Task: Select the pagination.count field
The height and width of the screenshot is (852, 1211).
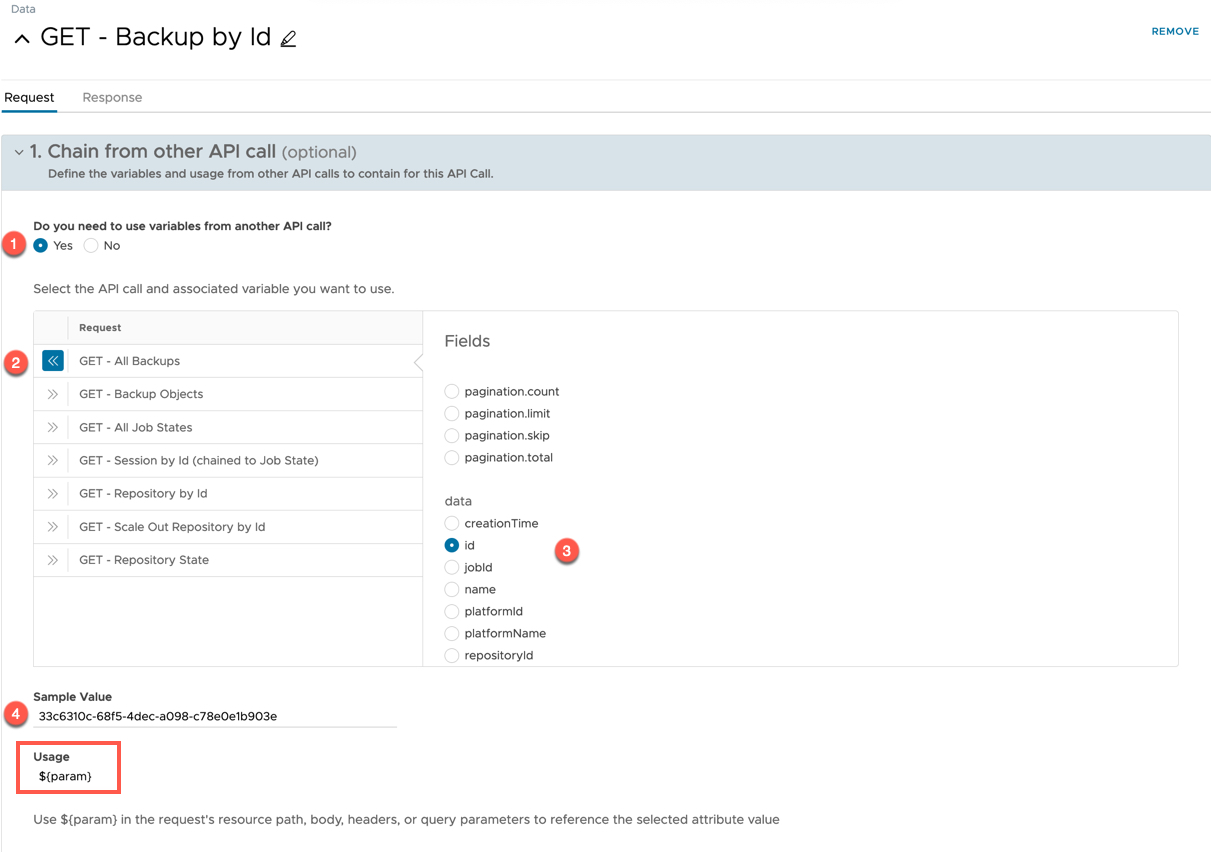Action: (452, 392)
